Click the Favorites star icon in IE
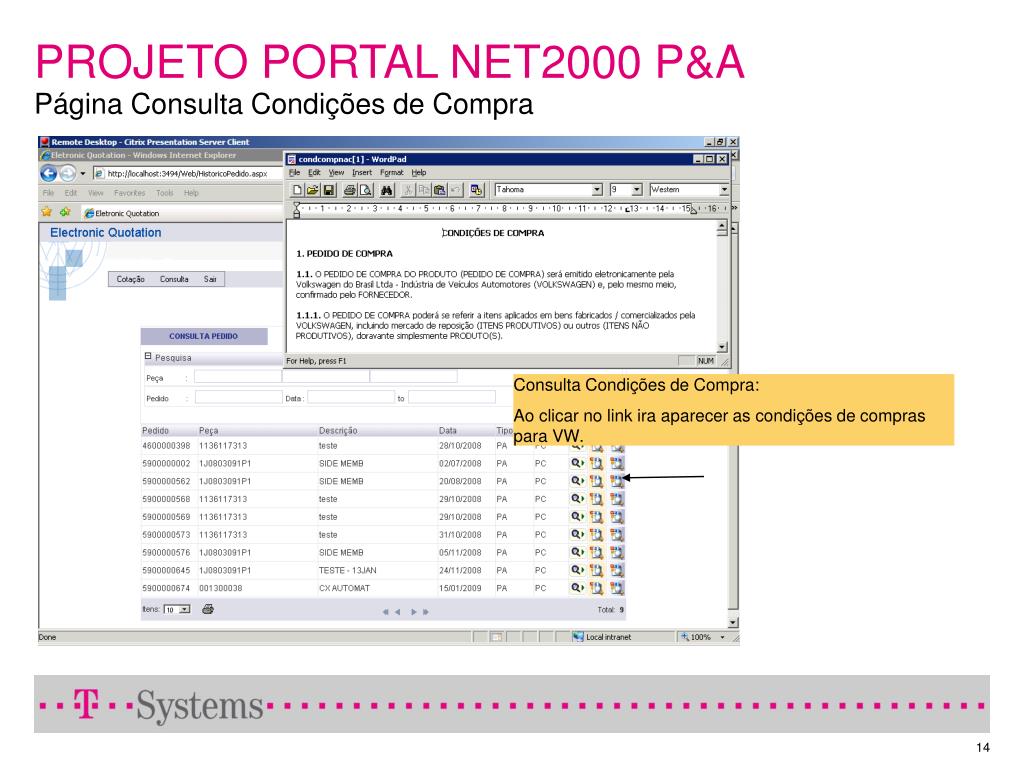Viewport: 1024px width, 768px height. pos(46,212)
